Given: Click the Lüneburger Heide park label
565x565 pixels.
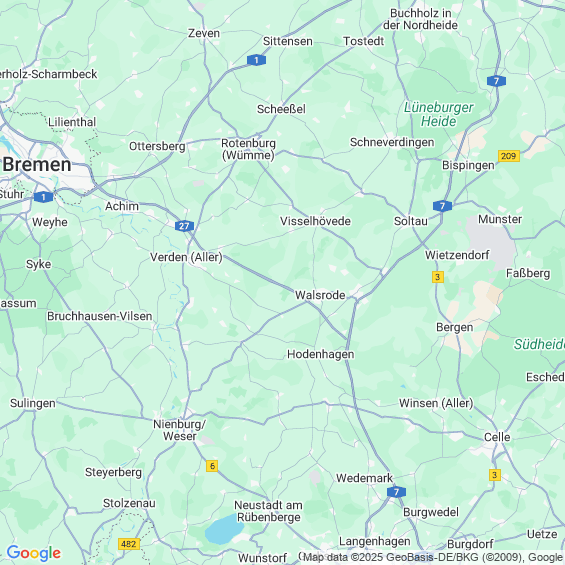Looking at the screenshot, I should pyautogui.click(x=439, y=114).
